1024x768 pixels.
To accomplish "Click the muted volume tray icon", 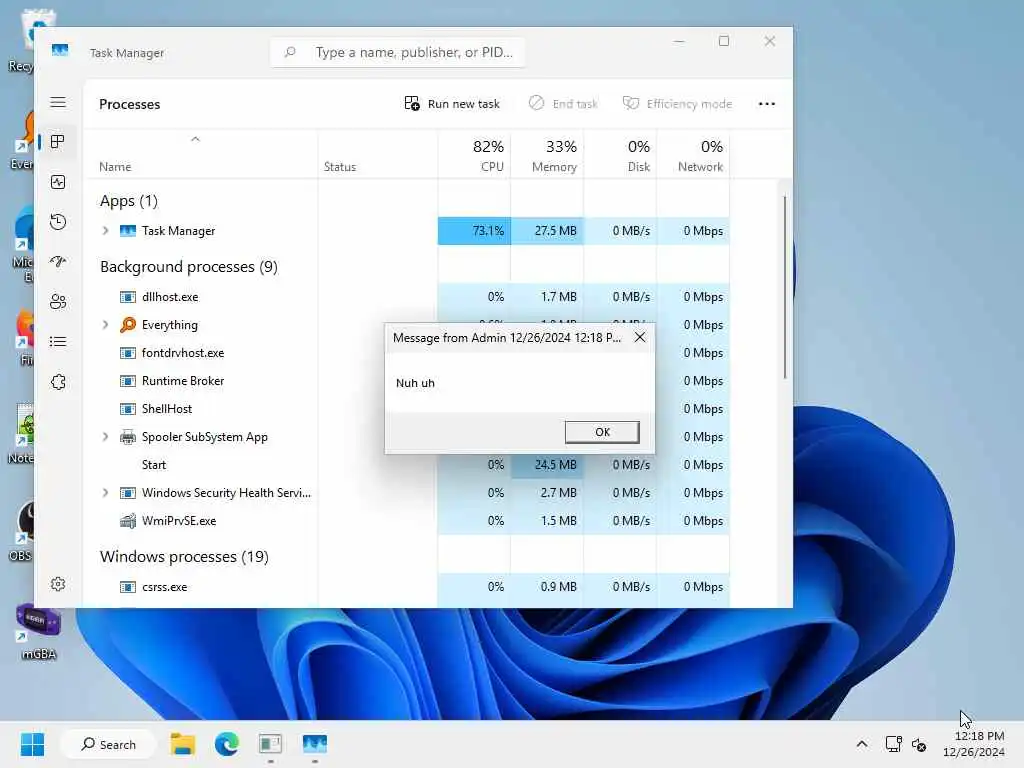I will point(920,744).
